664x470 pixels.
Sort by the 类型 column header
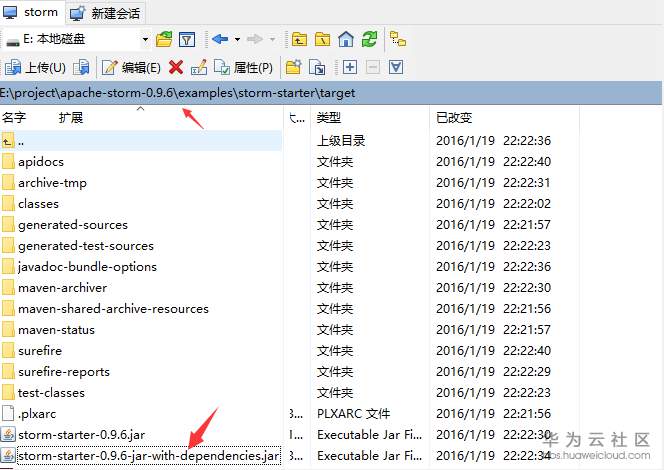click(x=329, y=117)
